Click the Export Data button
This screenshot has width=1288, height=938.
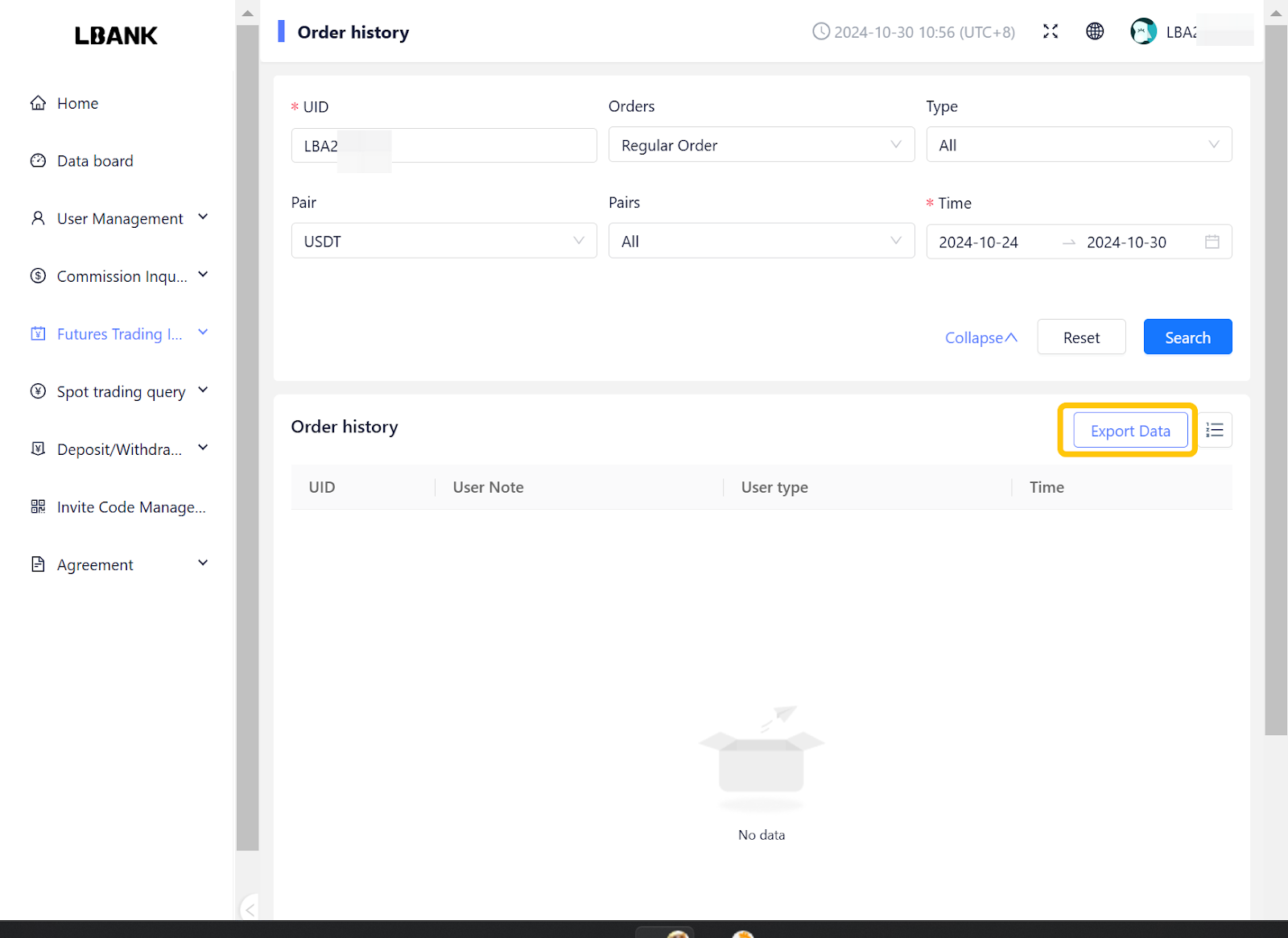pos(1130,431)
